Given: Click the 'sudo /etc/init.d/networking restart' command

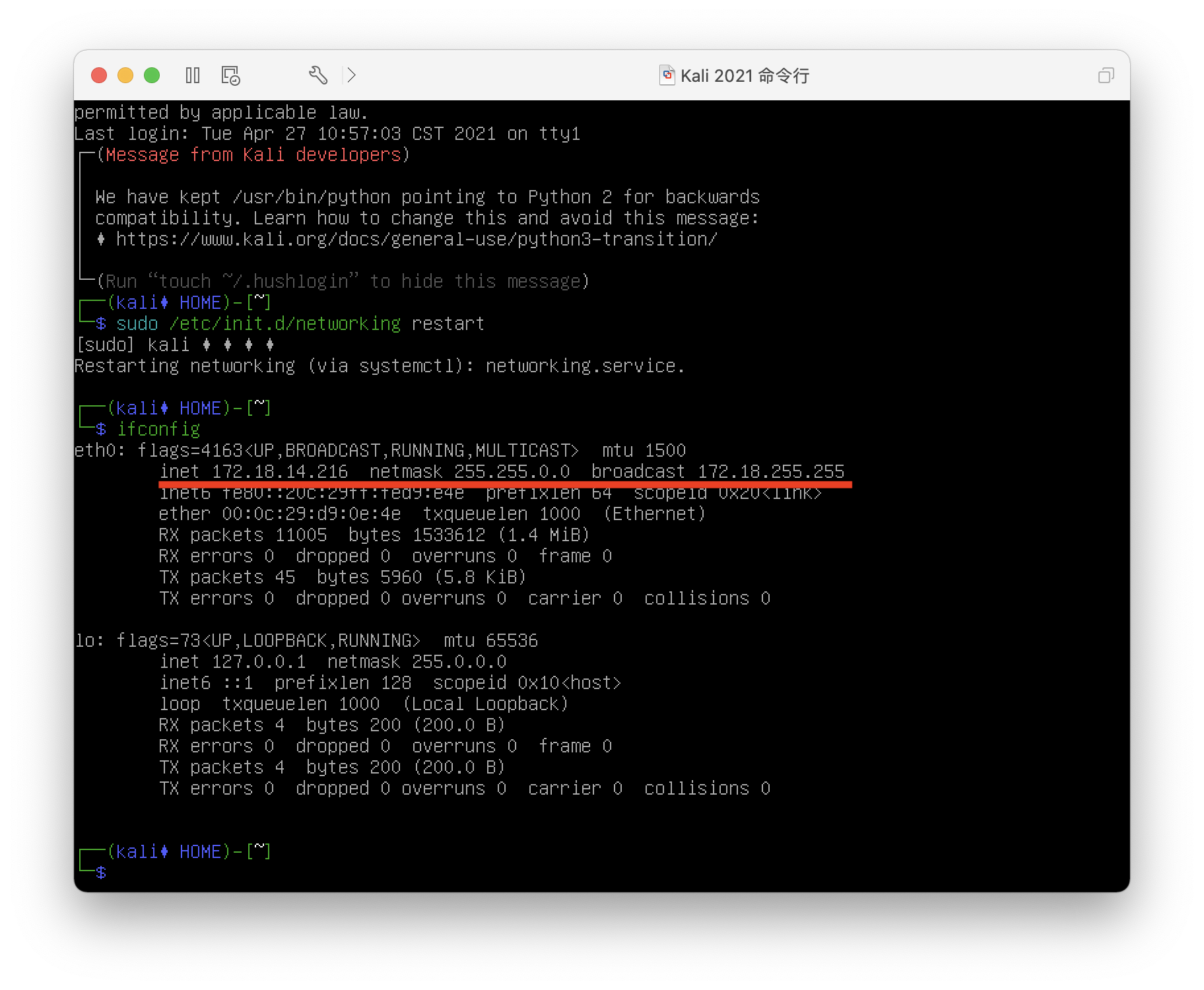Looking at the screenshot, I should pos(300,323).
